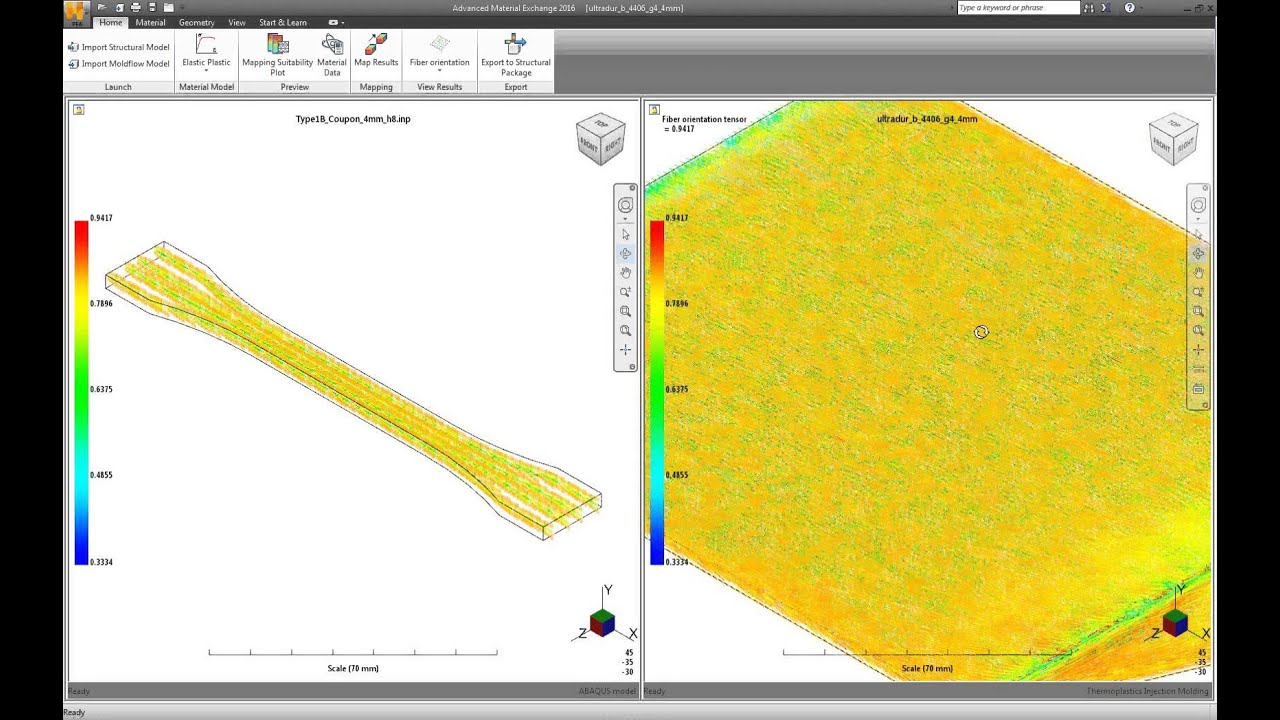Click the Print quick access icon
The width and height of the screenshot is (1280, 720).
[x=136, y=8]
